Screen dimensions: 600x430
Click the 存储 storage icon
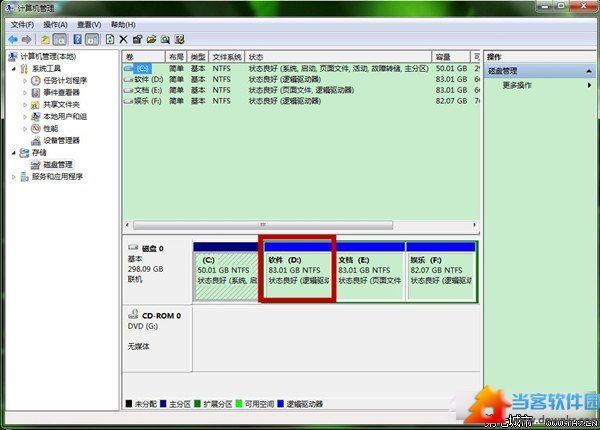(24, 153)
